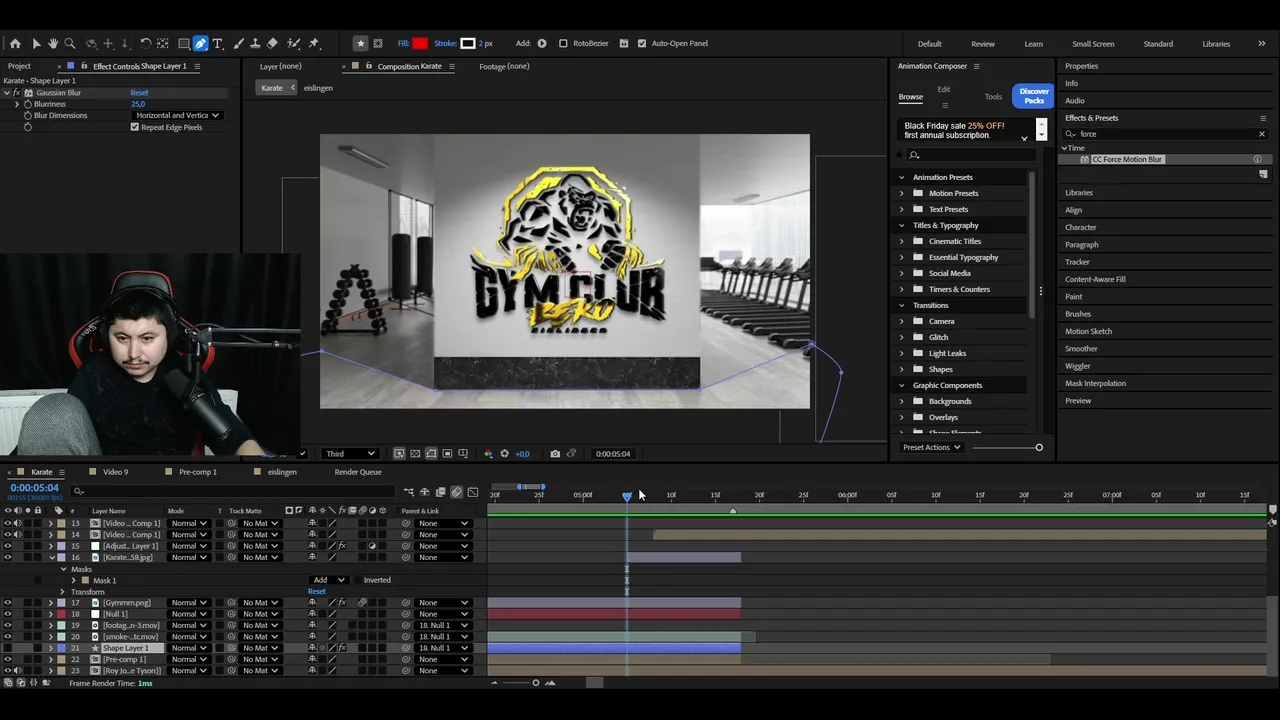The height and width of the screenshot is (720, 1280).
Task: Select the Roto Brush tool
Action: coord(293,44)
